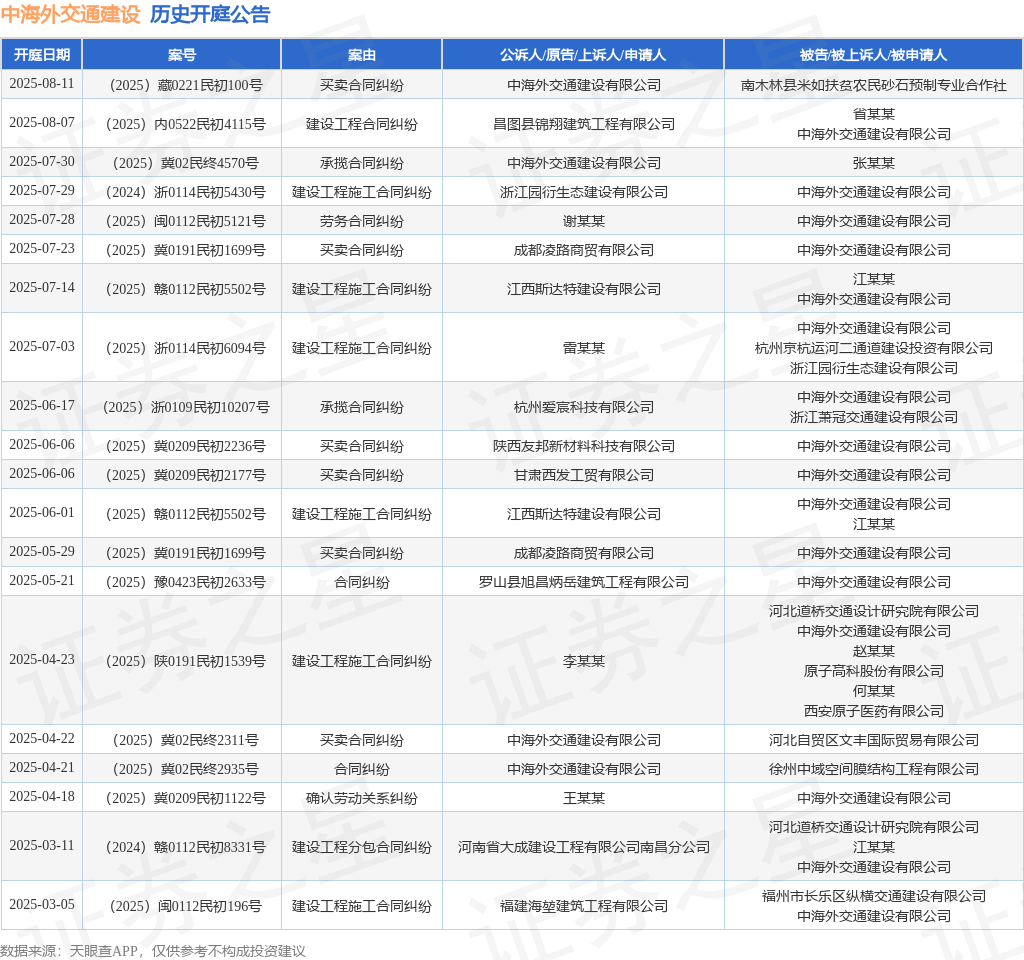The image size is (1024, 960).
Task: Select the 劳务合同纠纷 cause cell
Action: pyautogui.click(x=362, y=221)
